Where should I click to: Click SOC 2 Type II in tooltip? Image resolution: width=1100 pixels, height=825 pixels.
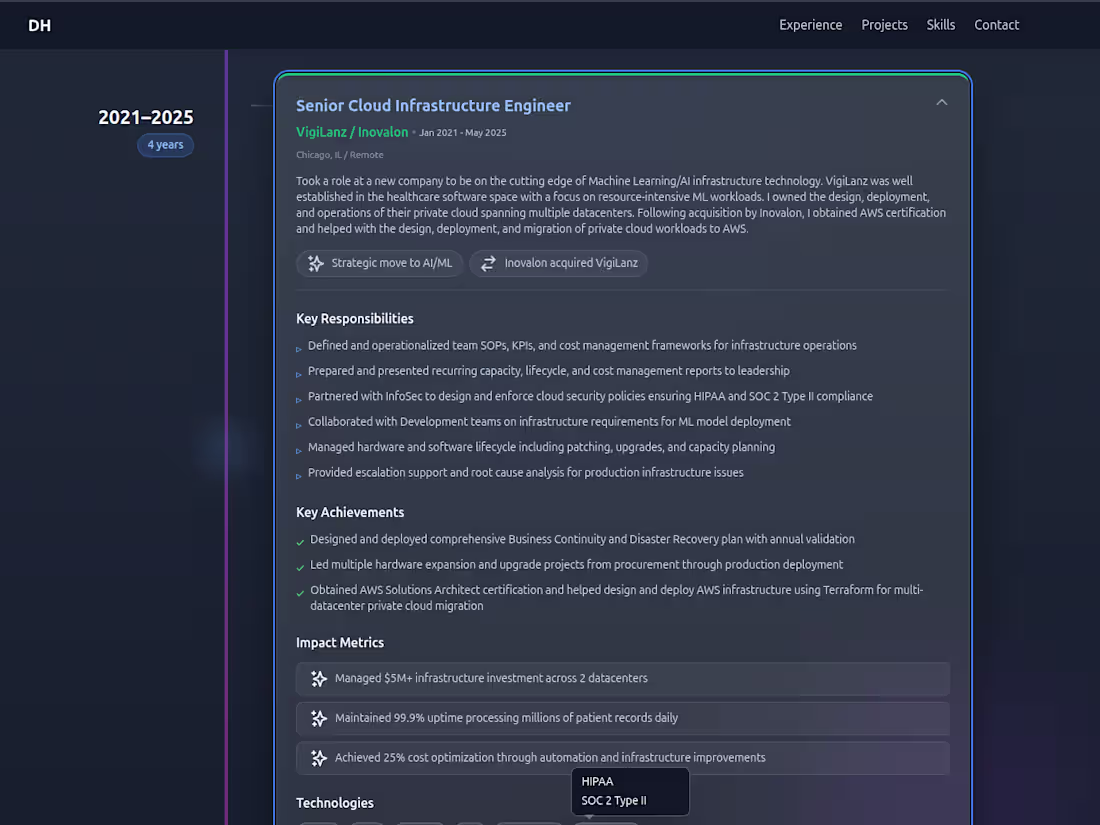pyautogui.click(x=614, y=800)
